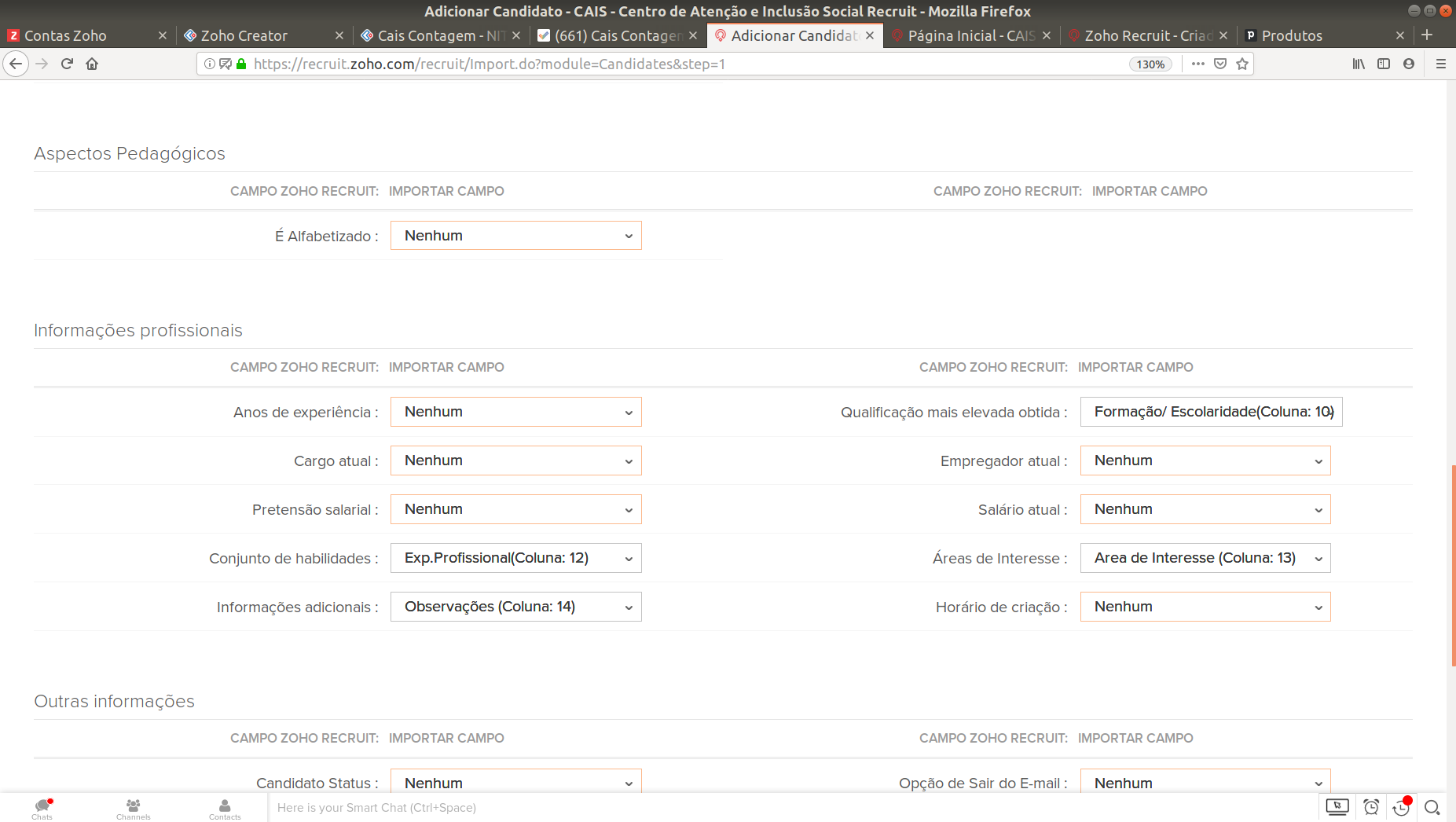Image resolution: width=1456 pixels, height=822 pixels.
Task: Open Pretensão salarial dropdown
Action: click(516, 509)
